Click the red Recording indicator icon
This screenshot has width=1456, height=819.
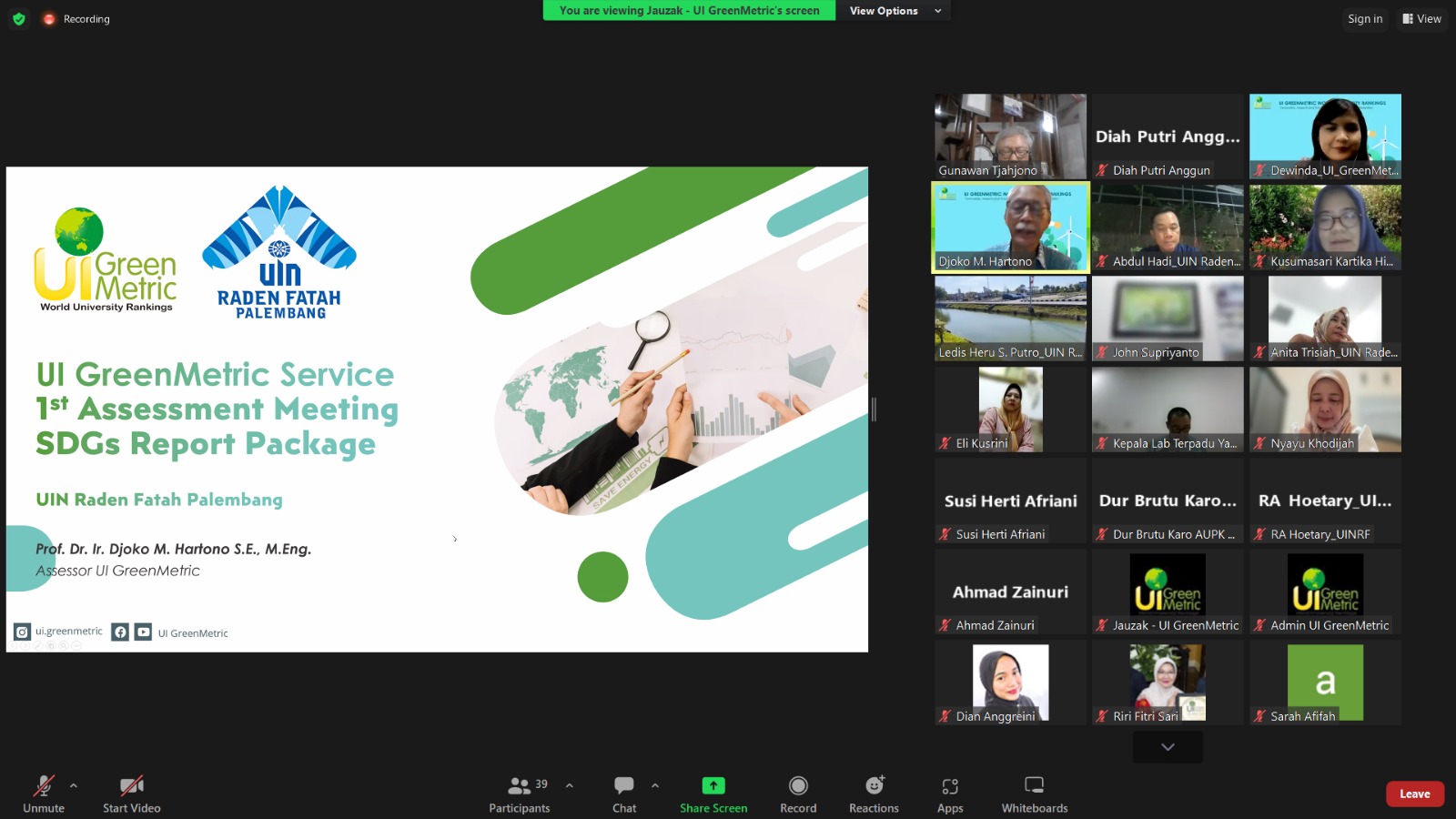pos(49,18)
